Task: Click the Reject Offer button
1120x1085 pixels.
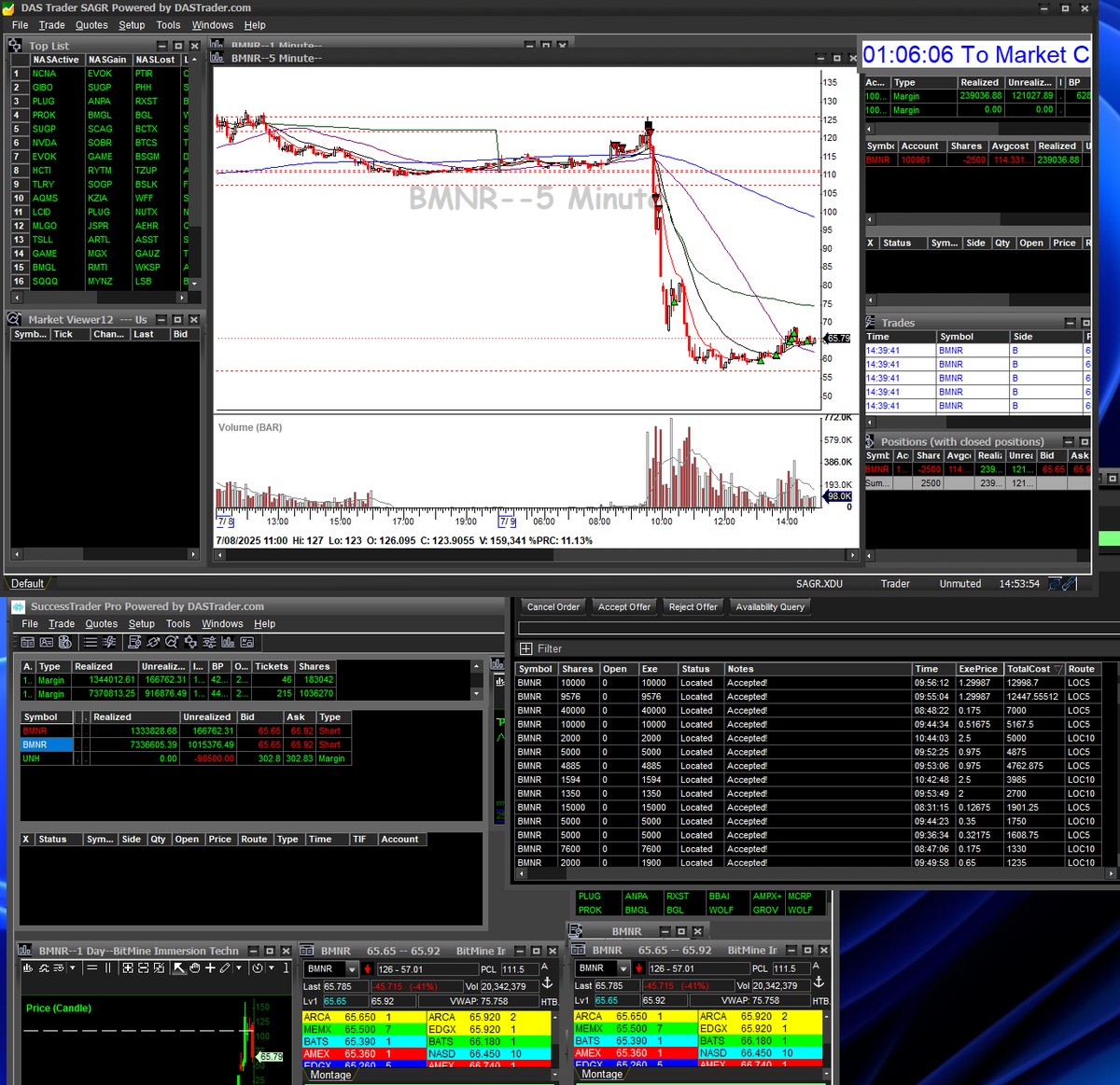Action: 693,606
